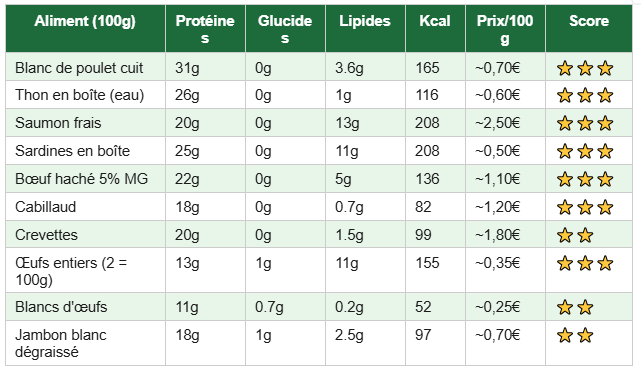
Task: Select the Œufs entiers star score
Action: [x=585, y=263]
